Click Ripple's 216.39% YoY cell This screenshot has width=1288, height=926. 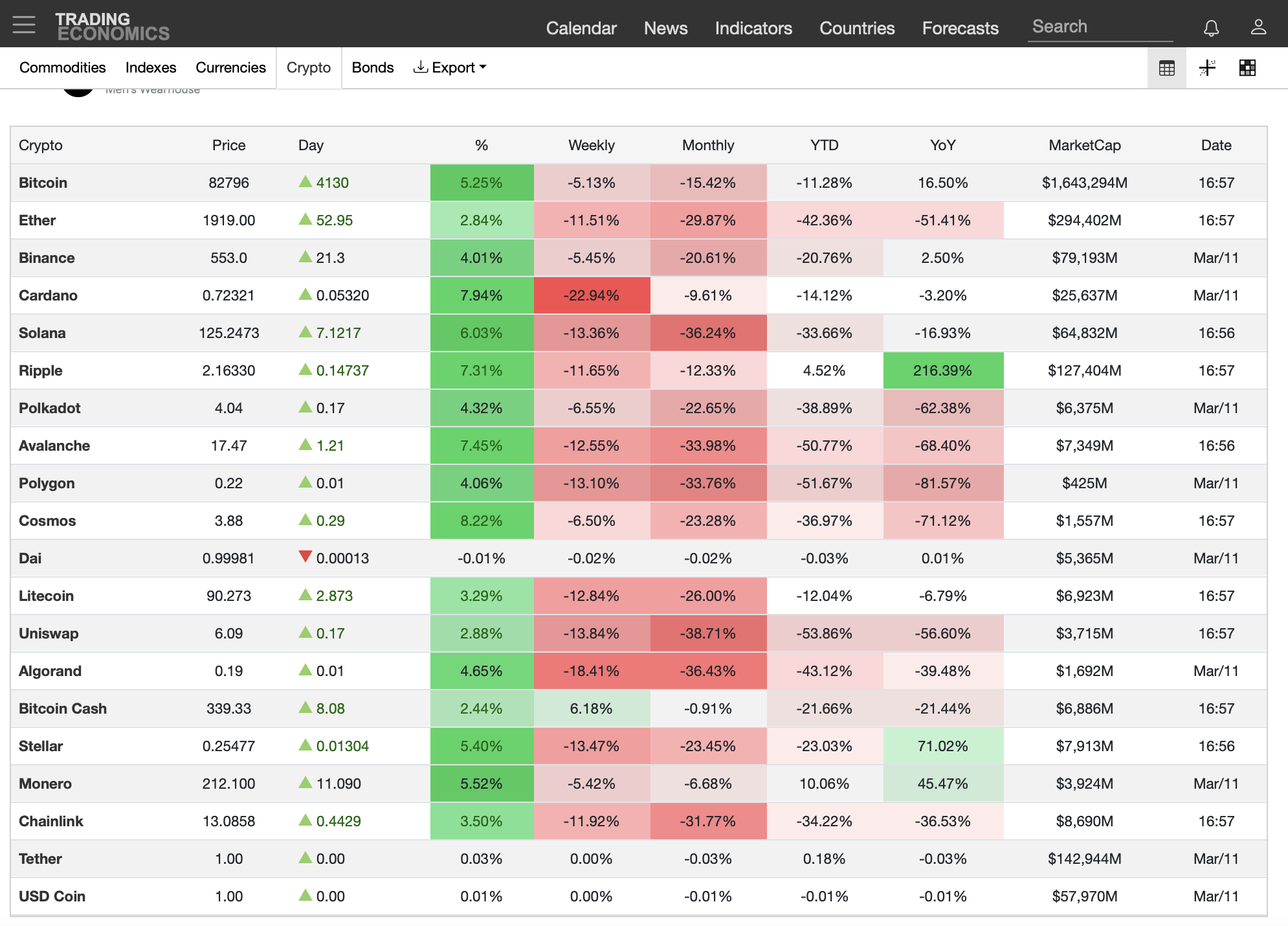[943, 370]
